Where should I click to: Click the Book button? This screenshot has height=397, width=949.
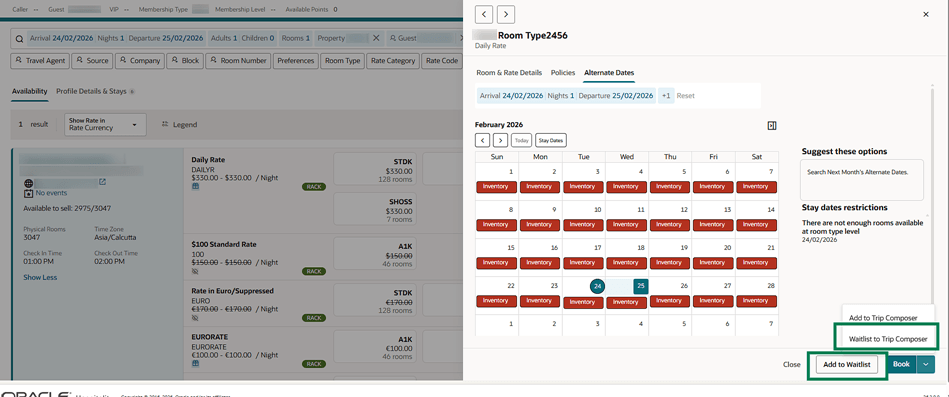[x=902, y=364]
